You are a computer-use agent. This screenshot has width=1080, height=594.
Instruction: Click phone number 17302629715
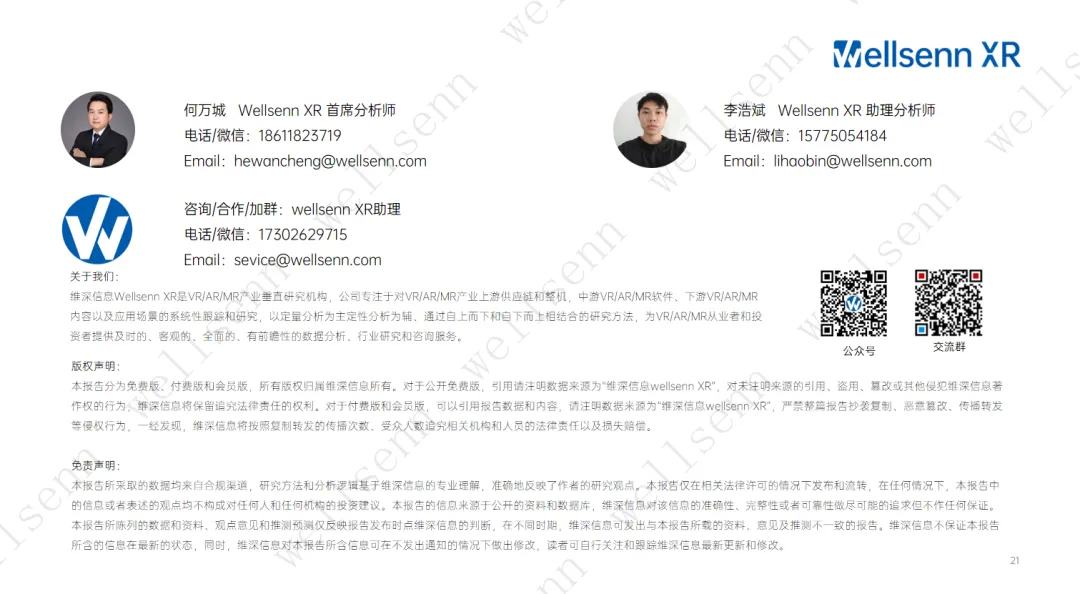(x=302, y=234)
